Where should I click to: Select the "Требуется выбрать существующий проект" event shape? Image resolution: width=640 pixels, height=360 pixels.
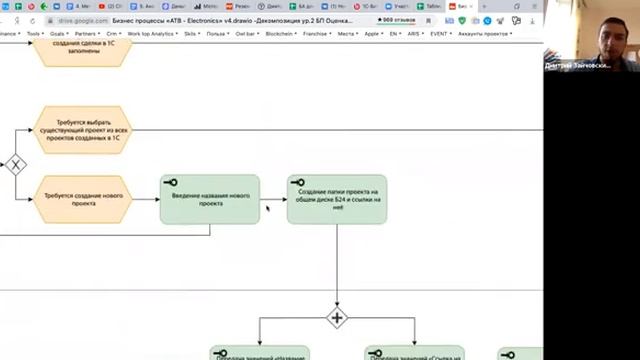tap(83, 130)
